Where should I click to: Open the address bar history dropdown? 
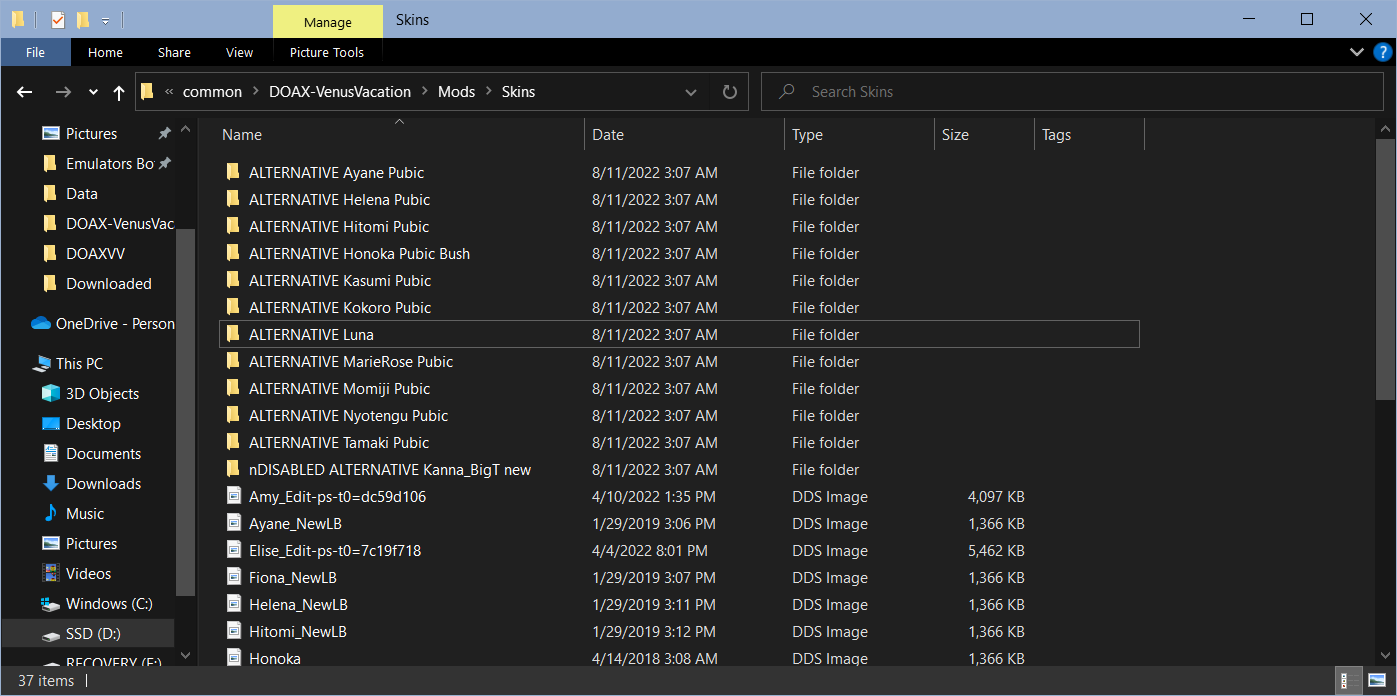(x=691, y=92)
